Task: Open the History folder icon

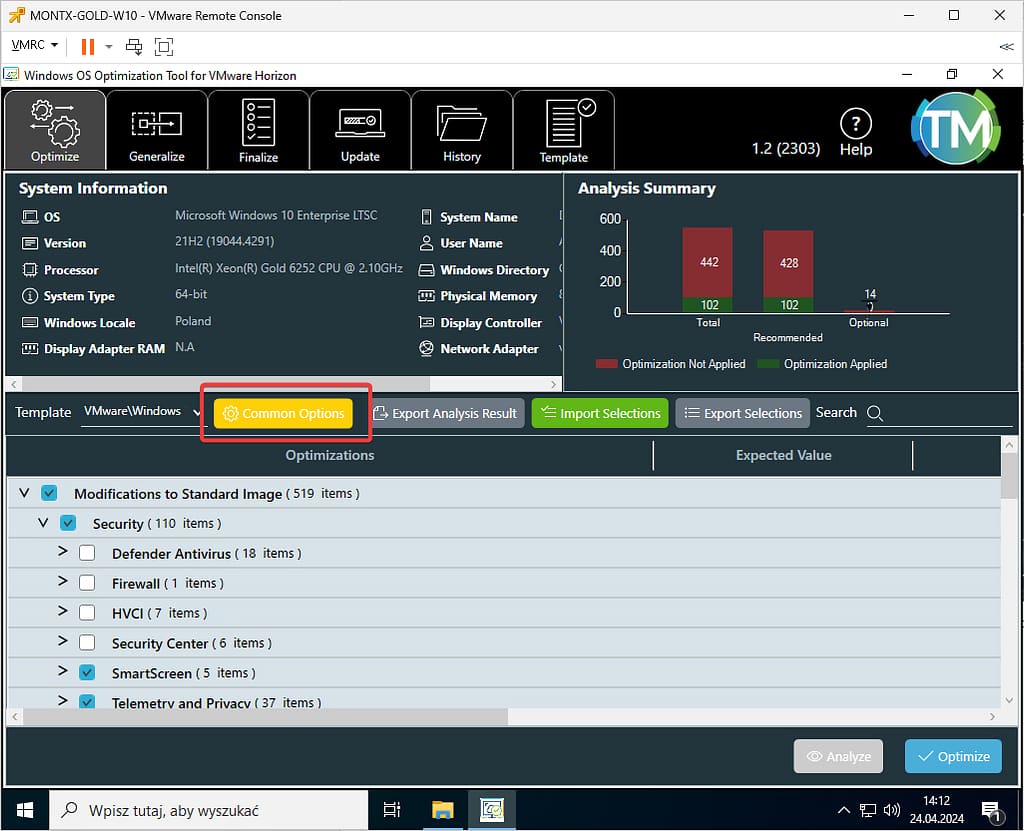Action: [x=462, y=124]
